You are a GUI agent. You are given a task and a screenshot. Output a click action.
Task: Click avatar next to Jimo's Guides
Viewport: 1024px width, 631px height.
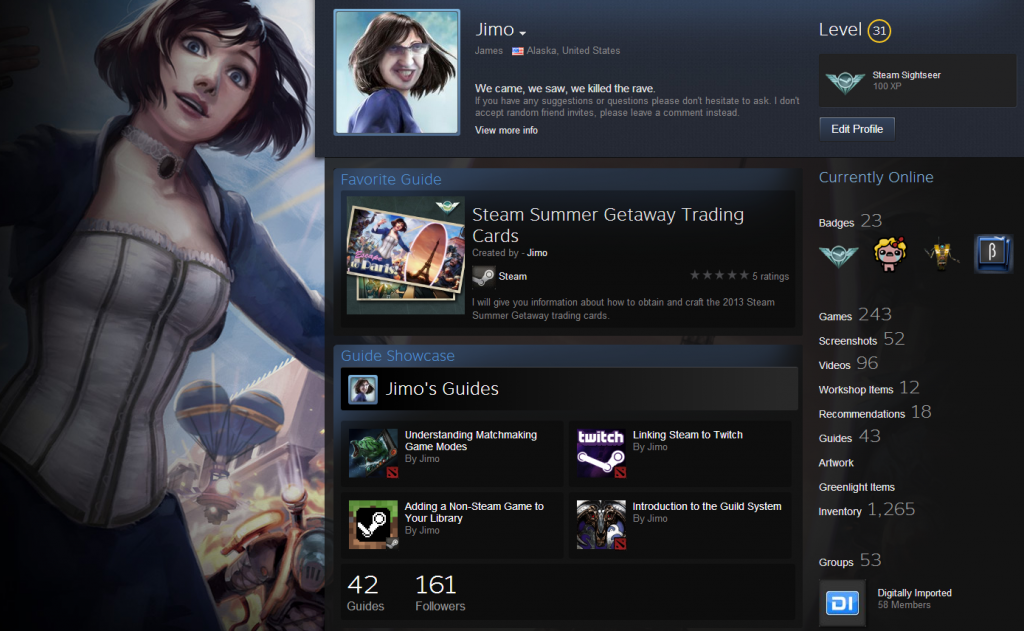click(x=363, y=390)
